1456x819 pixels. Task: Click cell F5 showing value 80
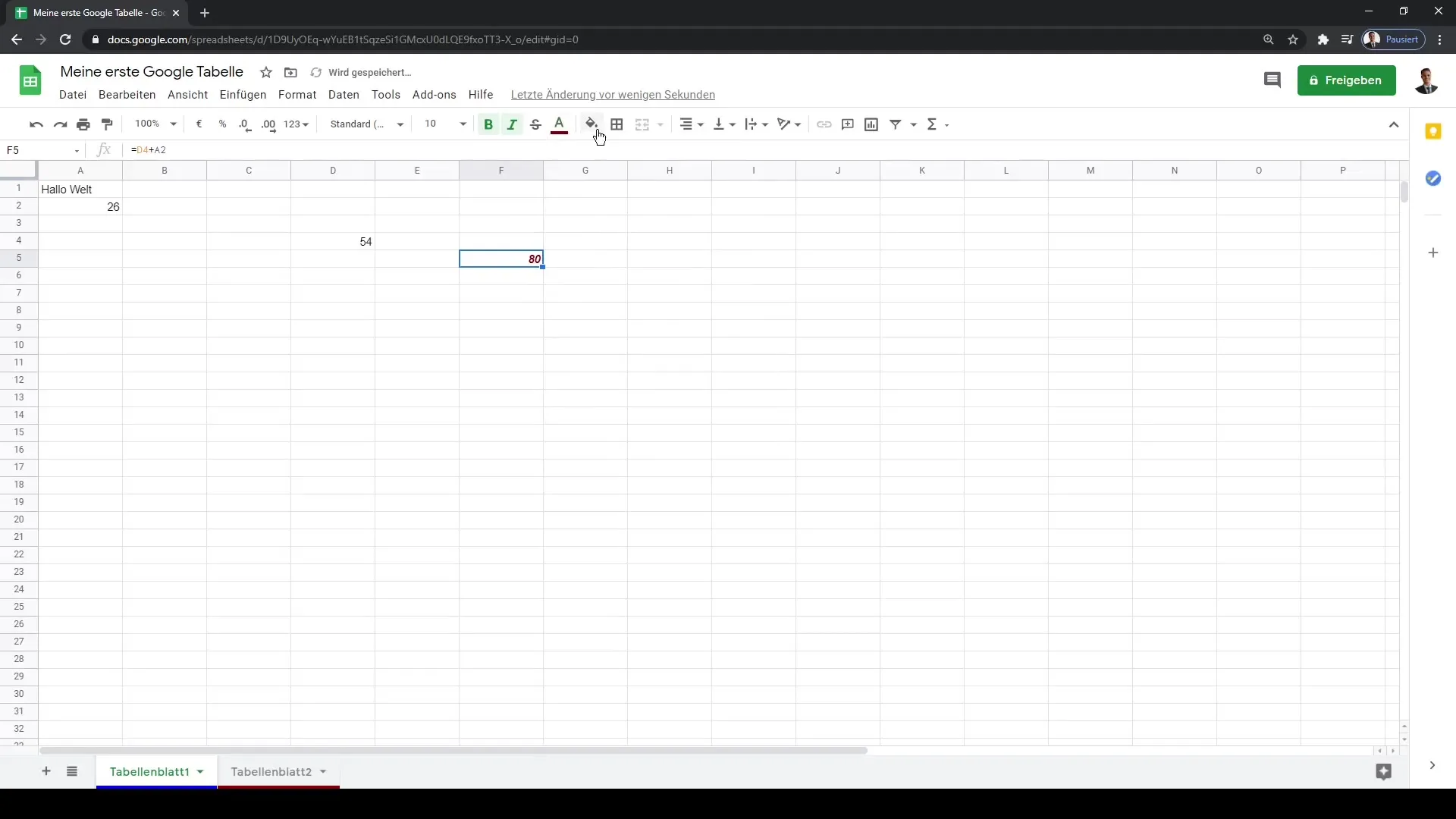click(501, 259)
